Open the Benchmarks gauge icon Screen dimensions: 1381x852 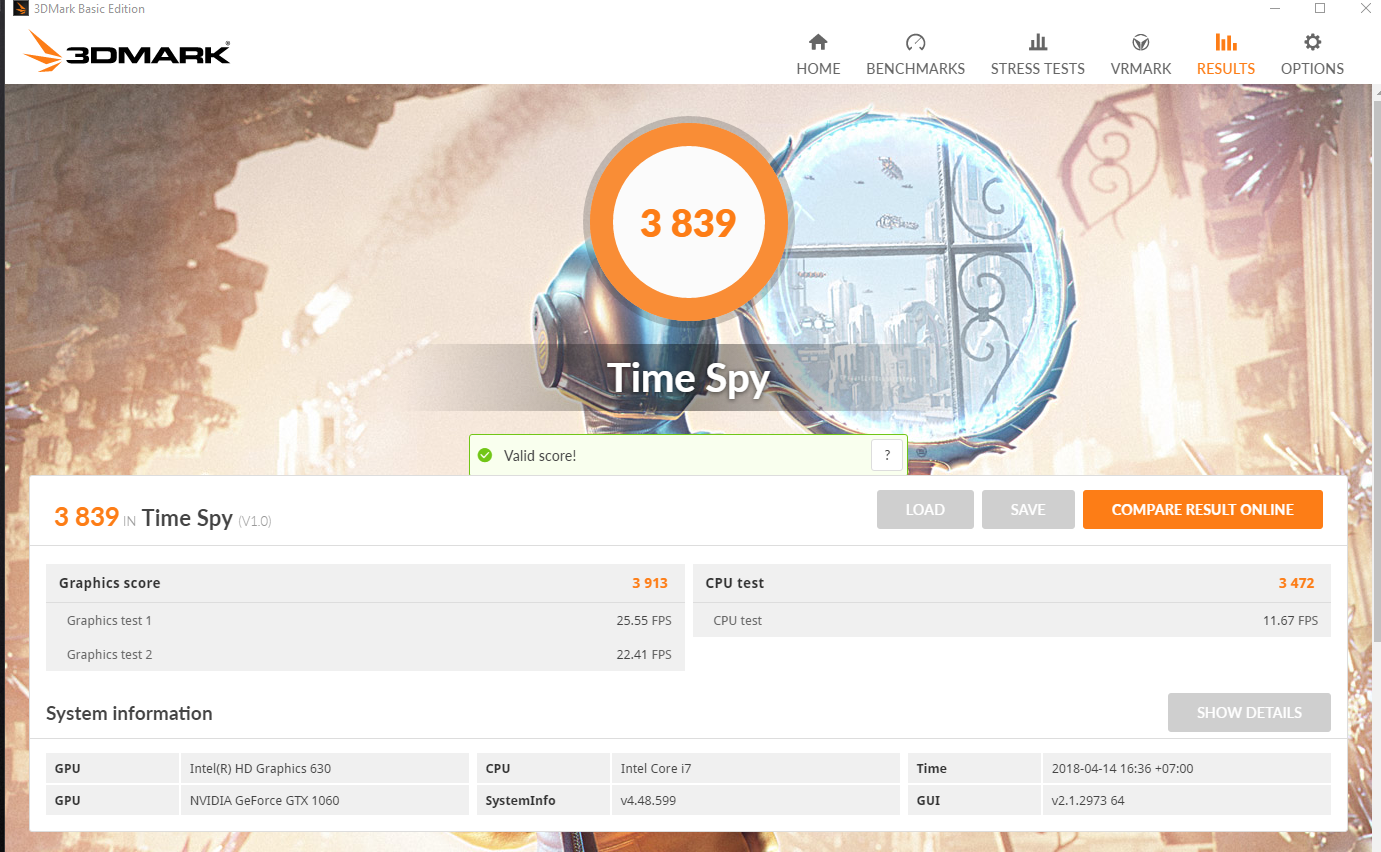[x=915, y=42]
